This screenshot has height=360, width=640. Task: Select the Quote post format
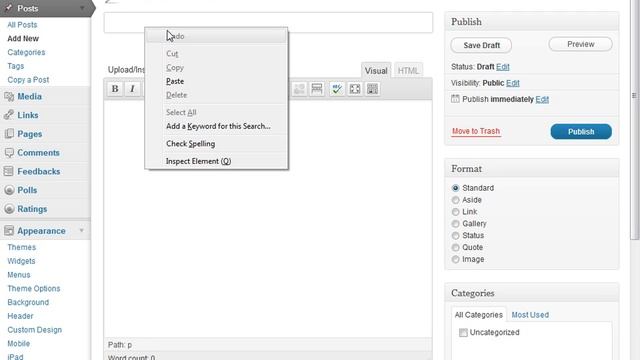point(456,247)
